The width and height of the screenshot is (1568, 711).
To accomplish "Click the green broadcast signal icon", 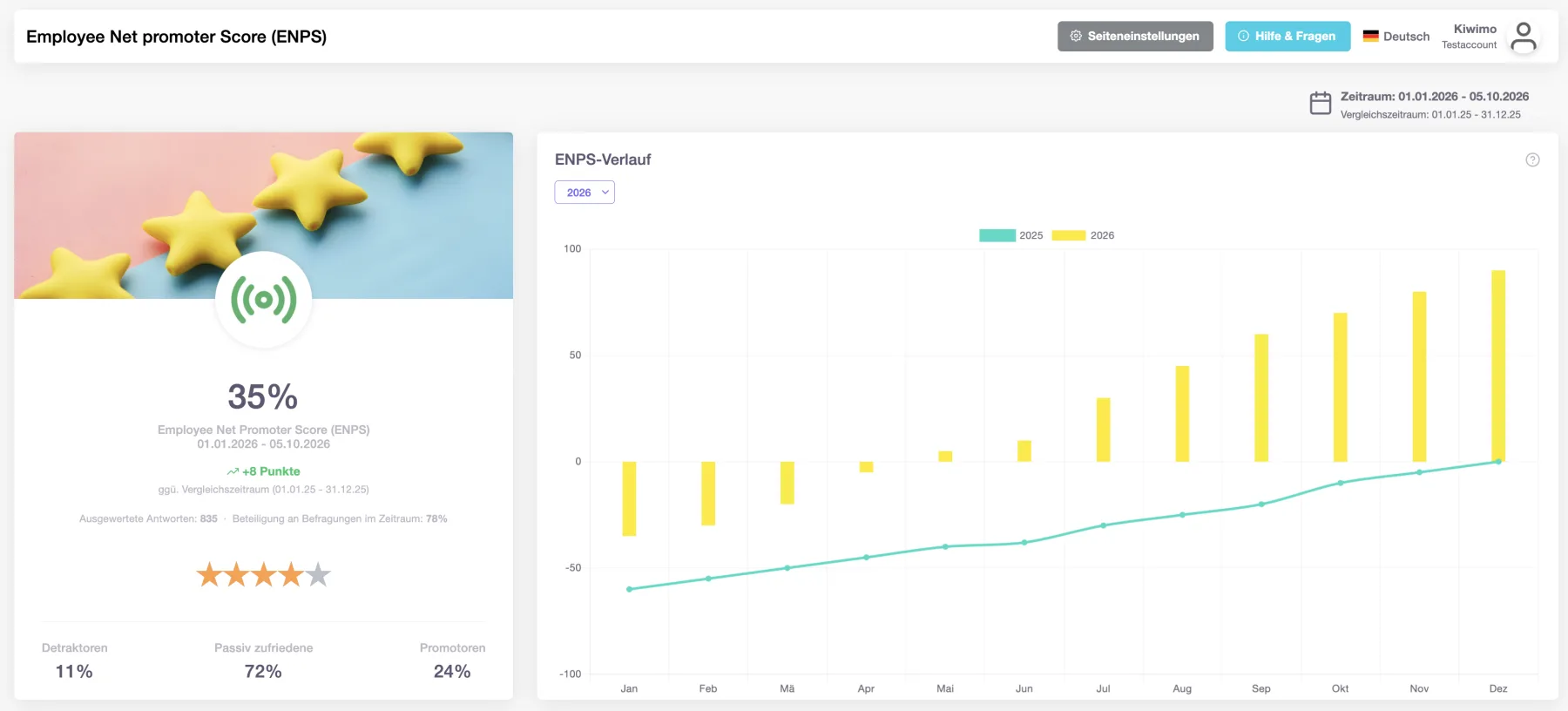I will (x=264, y=300).
